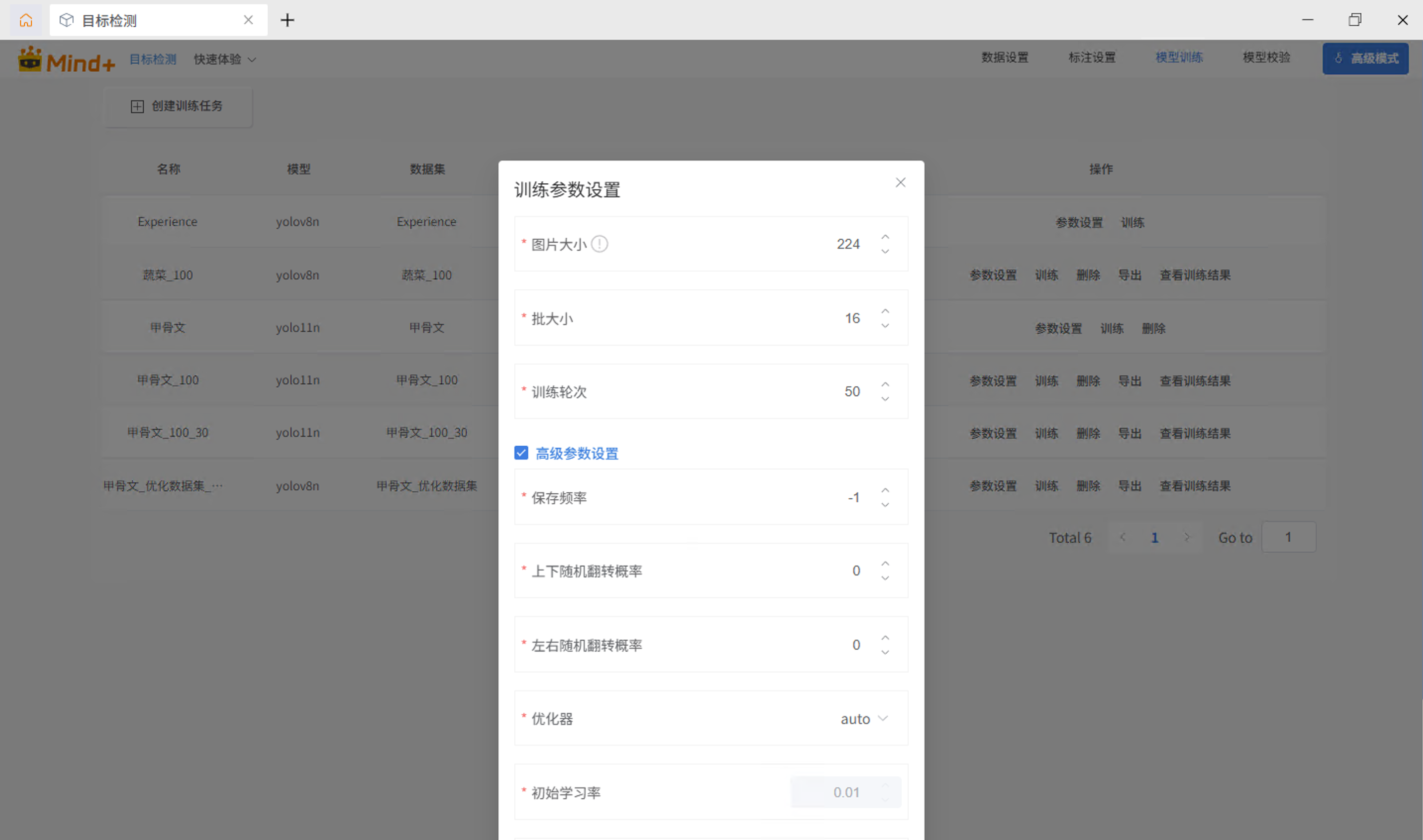
Task: Click the Mind+ logo
Action: pyautogui.click(x=66, y=58)
